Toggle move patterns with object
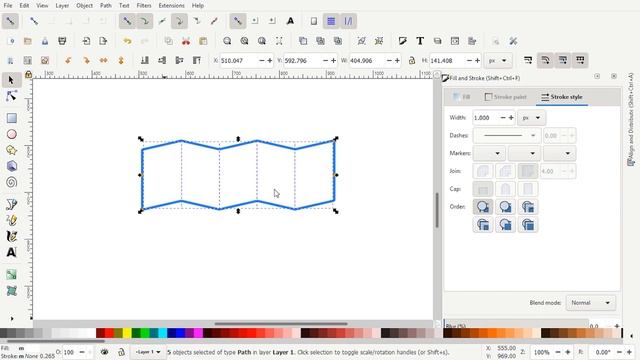 point(580,60)
